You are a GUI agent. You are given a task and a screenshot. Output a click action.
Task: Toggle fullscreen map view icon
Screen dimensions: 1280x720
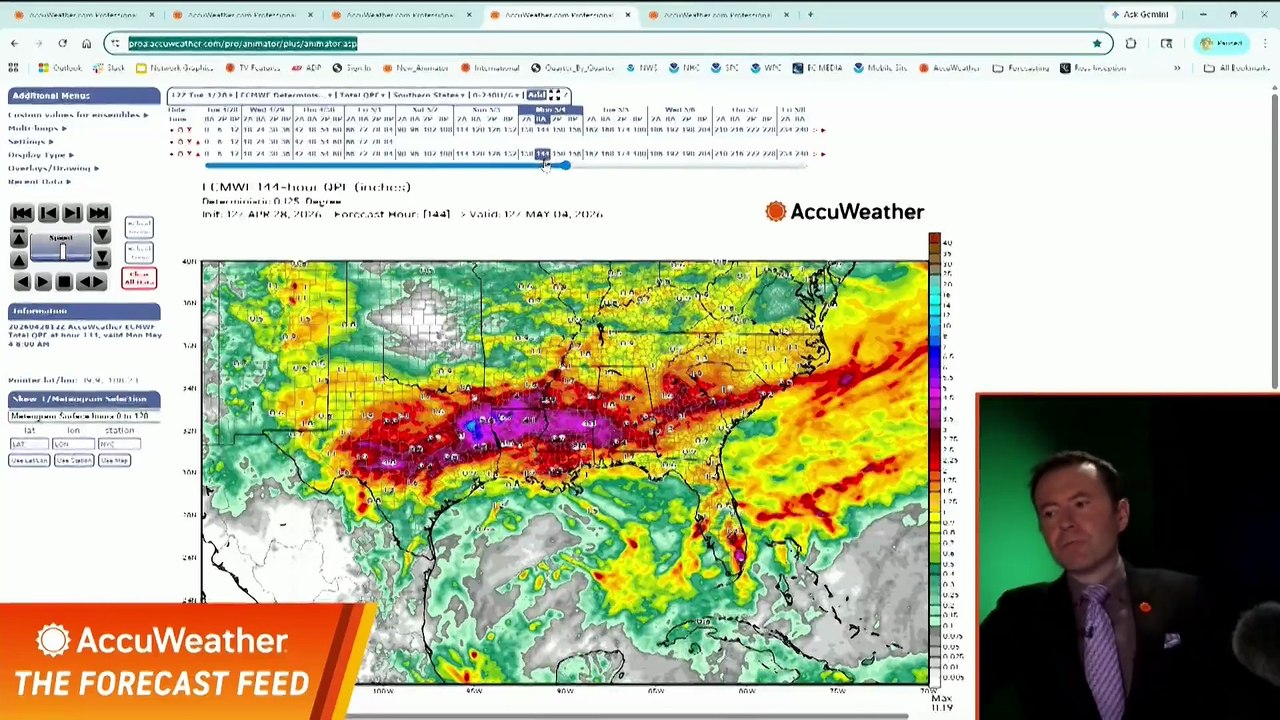tap(553, 95)
